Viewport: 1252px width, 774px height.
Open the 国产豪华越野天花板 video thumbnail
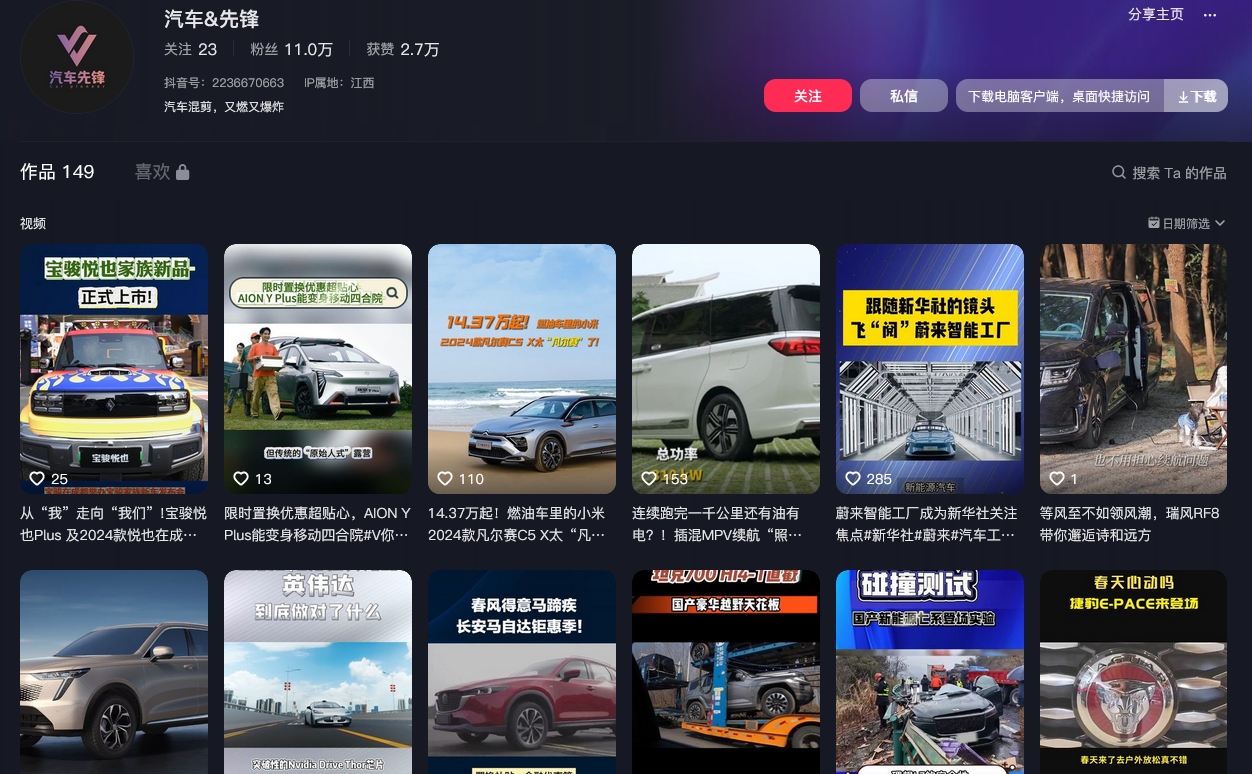click(x=726, y=672)
